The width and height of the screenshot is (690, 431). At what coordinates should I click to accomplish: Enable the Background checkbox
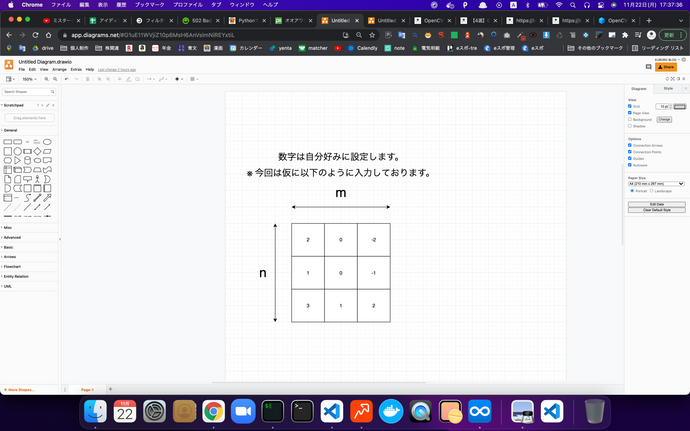click(630, 119)
